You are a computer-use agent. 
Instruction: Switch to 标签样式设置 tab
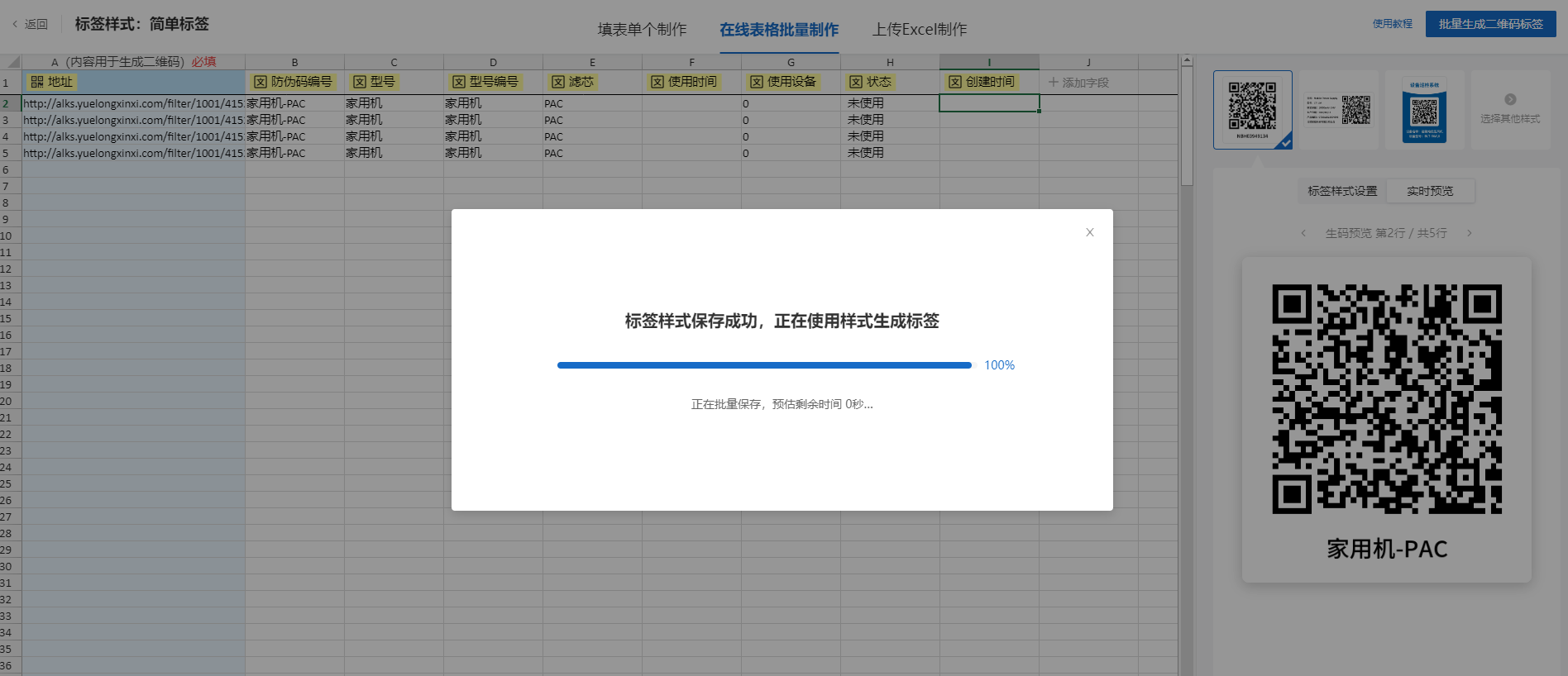pyautogui.click(x=1342, y=191)
